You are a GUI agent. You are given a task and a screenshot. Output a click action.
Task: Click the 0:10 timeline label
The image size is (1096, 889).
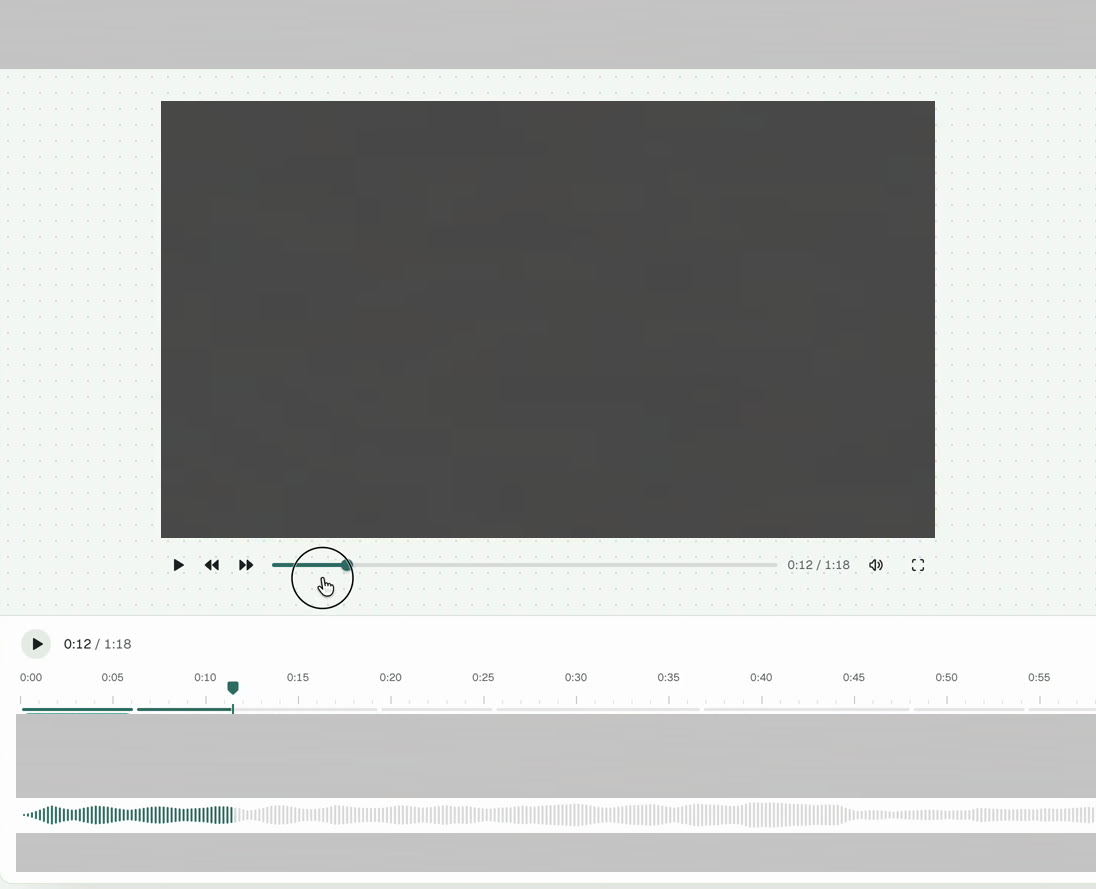[206, 677]
